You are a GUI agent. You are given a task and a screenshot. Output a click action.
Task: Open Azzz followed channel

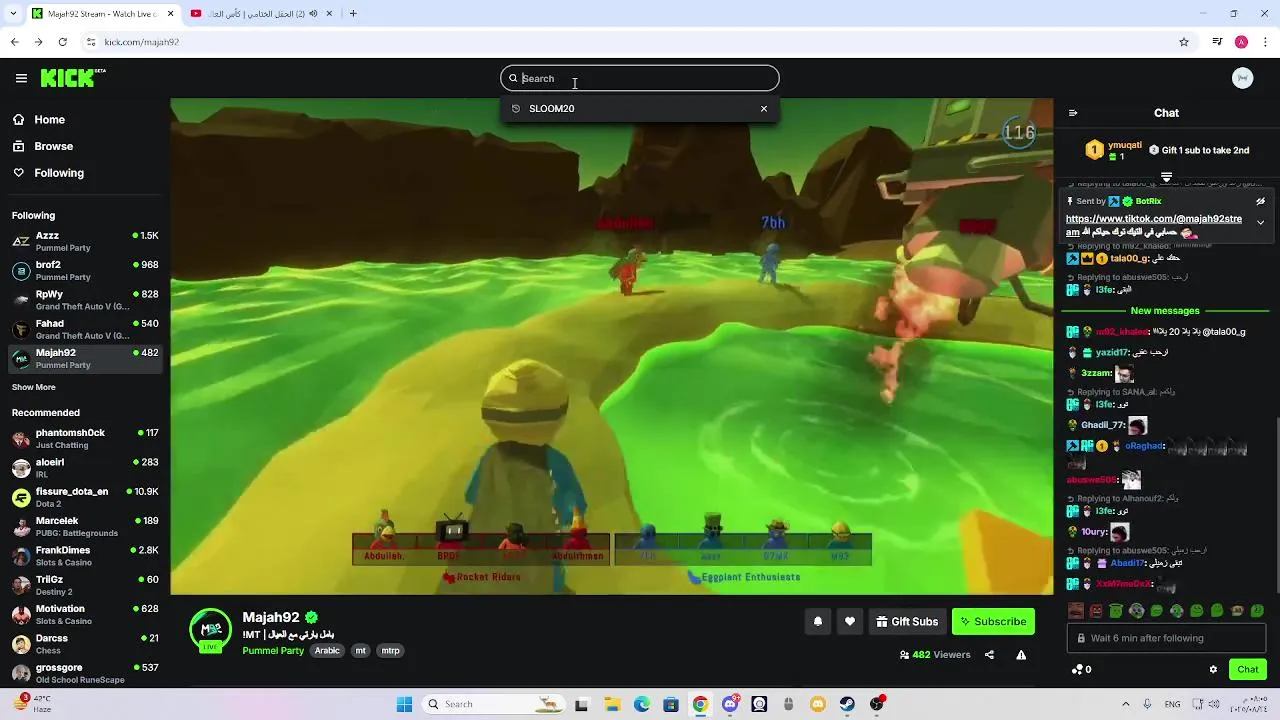(85, 241)
